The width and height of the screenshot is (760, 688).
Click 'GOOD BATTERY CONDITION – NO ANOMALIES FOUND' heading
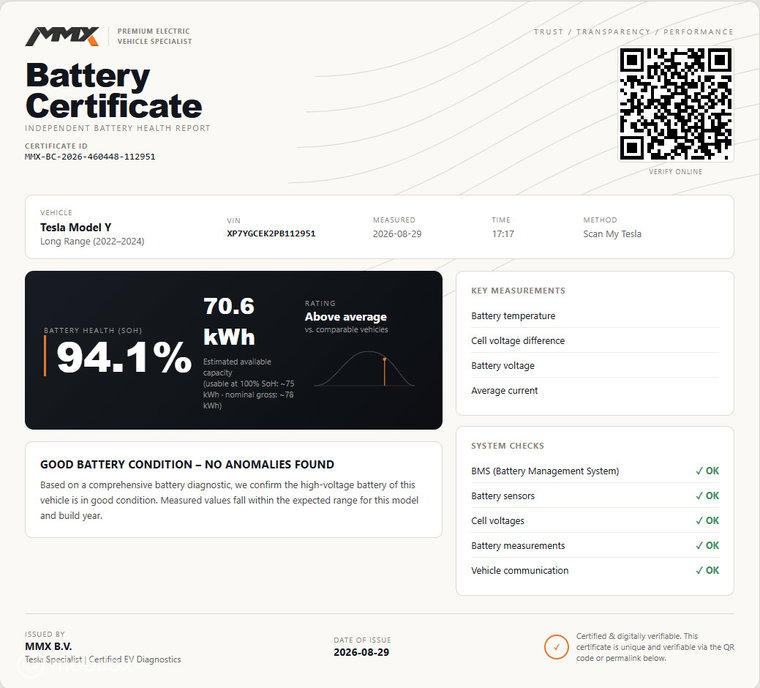click(x=187, y=464)
